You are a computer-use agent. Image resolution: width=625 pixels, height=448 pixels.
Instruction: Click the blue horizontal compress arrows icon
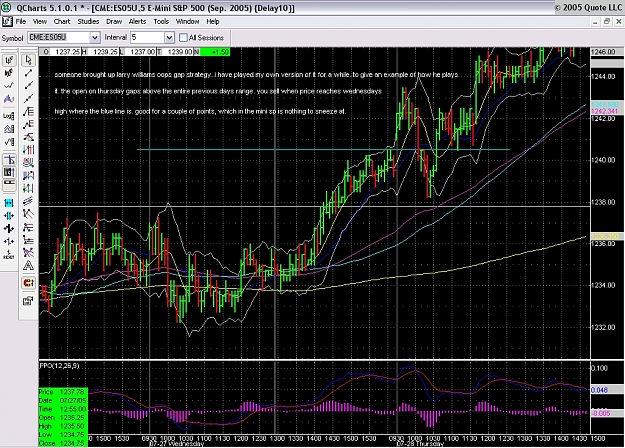[x=9, y=216]
